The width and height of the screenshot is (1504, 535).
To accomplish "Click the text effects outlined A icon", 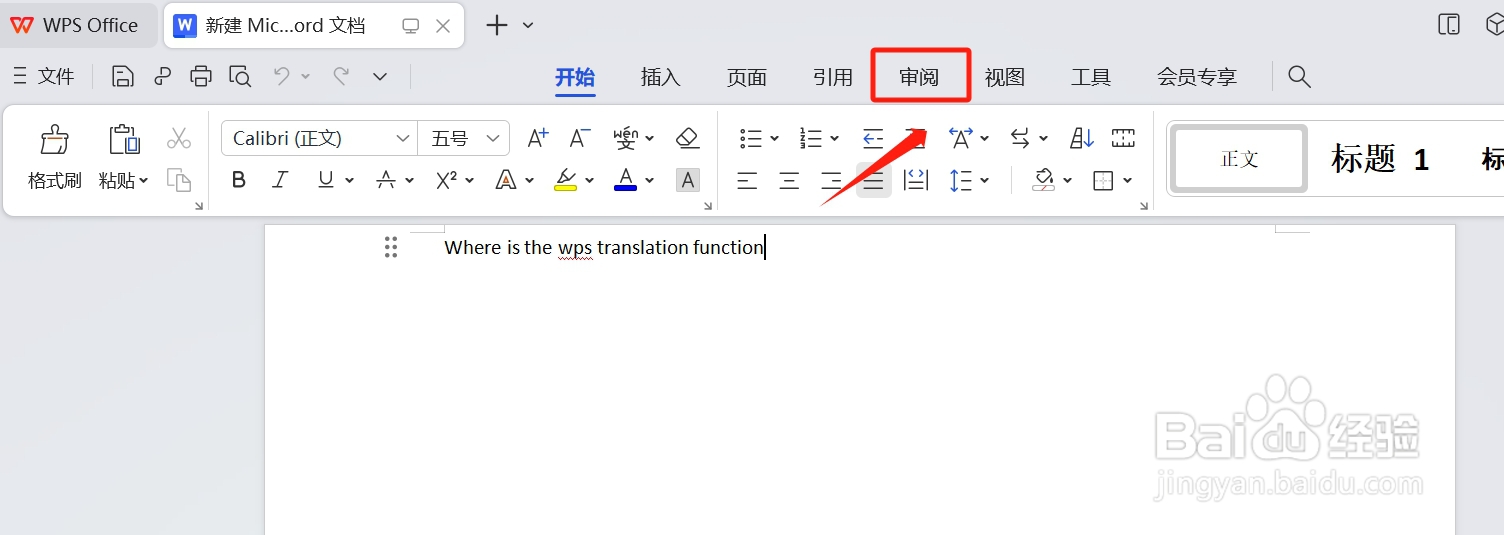I will point(506,180).
